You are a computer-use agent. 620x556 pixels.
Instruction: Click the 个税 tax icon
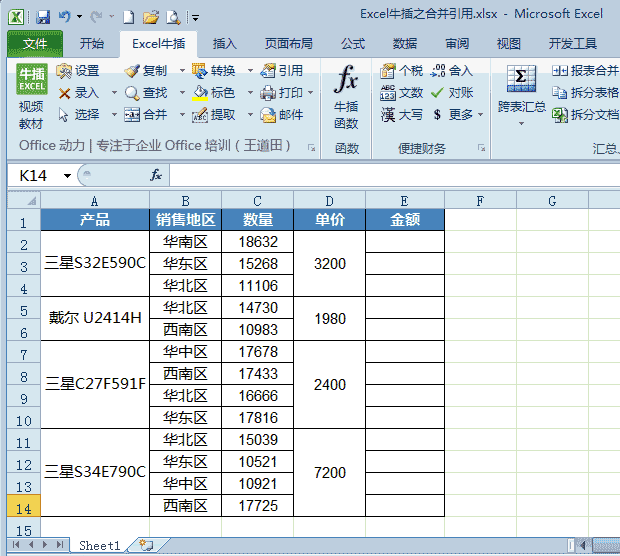click(x=388, y=71)
